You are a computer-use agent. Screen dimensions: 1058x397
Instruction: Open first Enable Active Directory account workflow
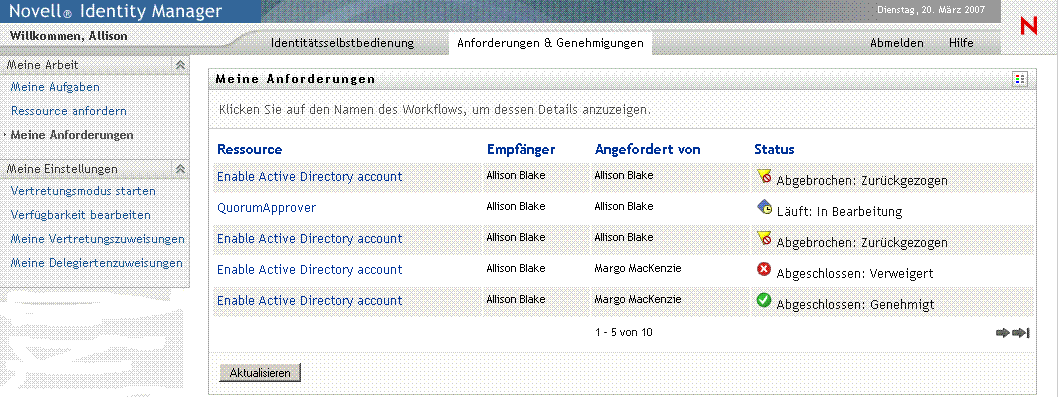310,177
